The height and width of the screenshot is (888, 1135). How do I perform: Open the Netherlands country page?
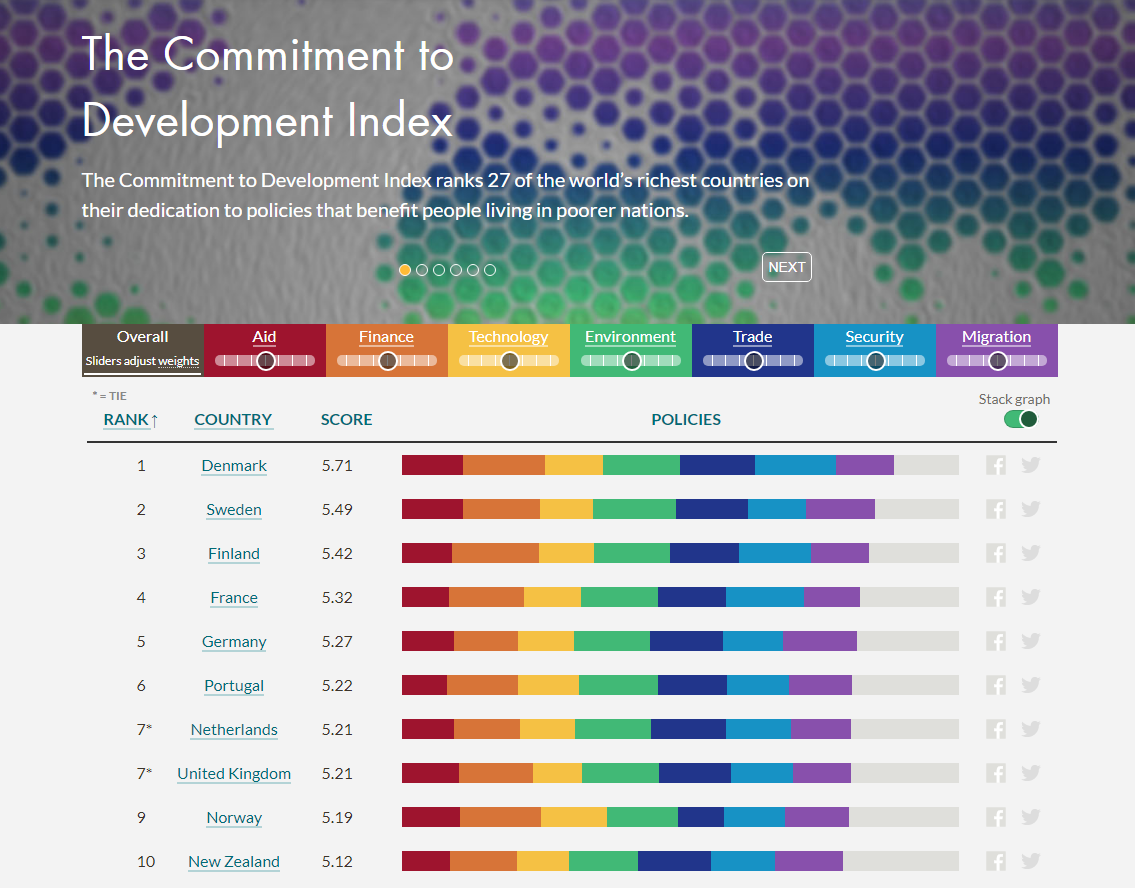[x=233, y=729]
